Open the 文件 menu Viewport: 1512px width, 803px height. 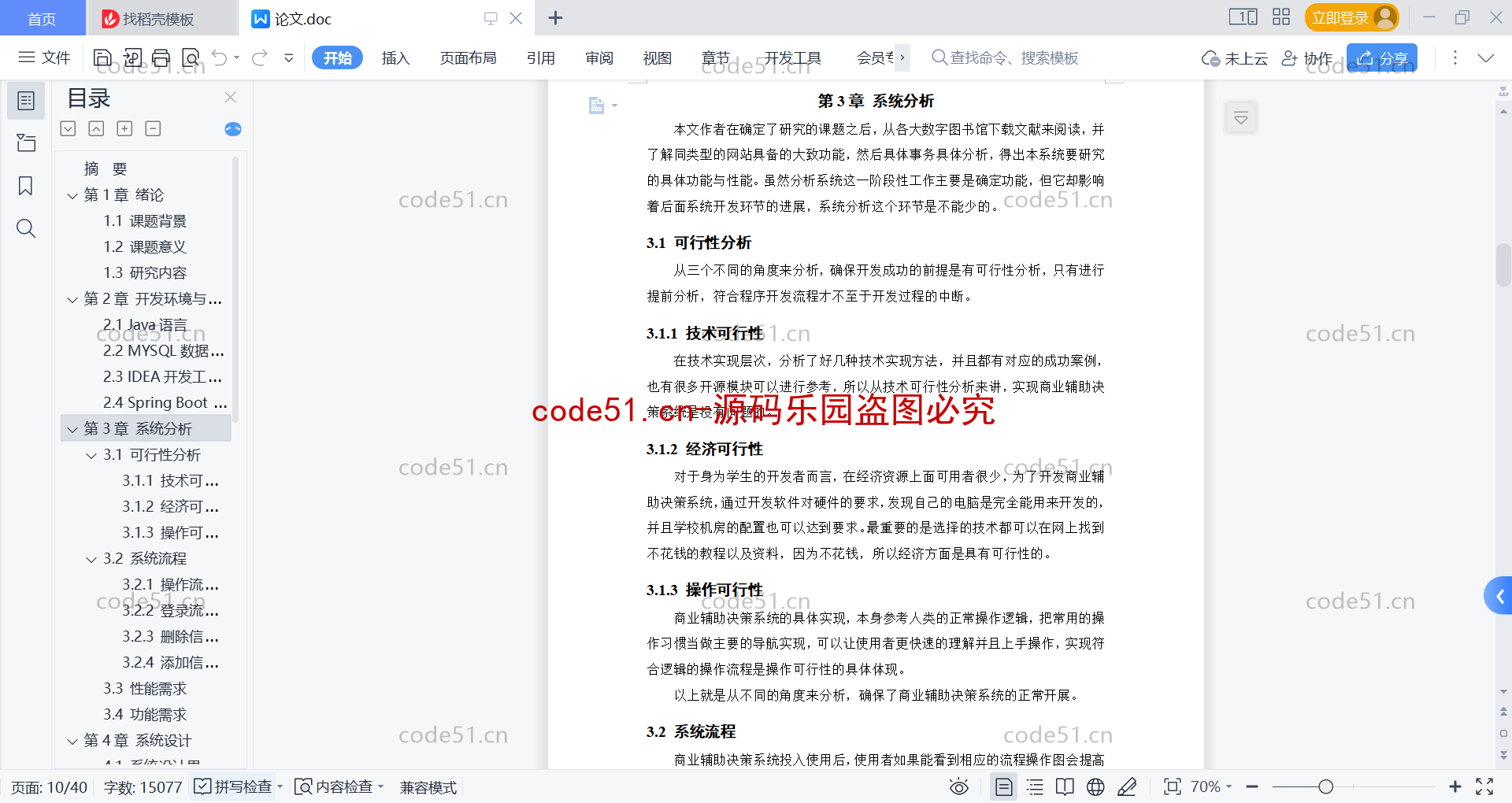(45, 57)
